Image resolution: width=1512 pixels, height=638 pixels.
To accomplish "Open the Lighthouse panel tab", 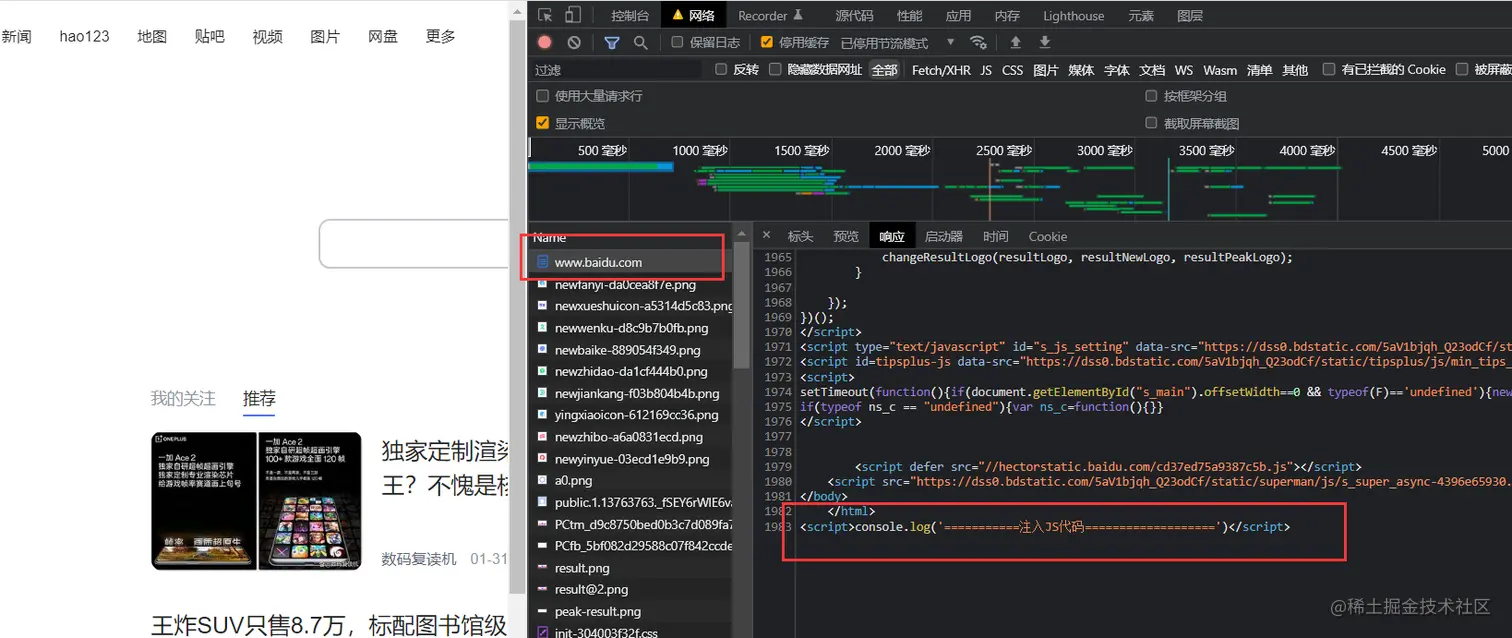I will pos(1073,15).
